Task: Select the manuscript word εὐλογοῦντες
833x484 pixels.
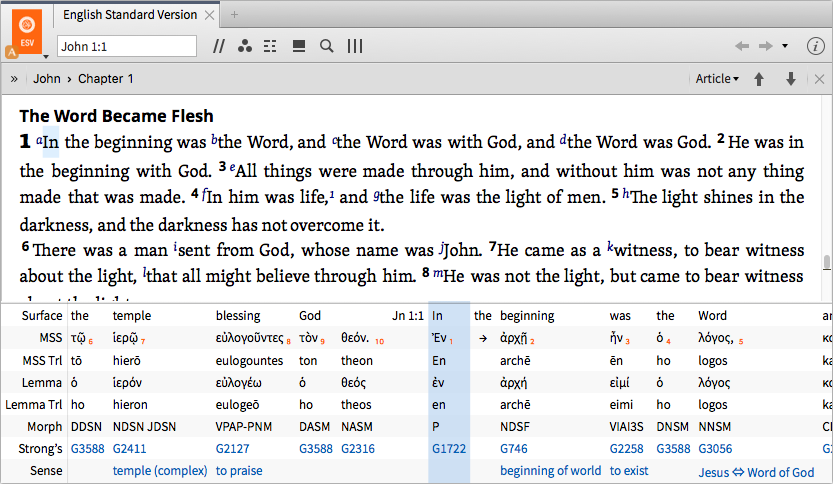Action: [249, 338]
